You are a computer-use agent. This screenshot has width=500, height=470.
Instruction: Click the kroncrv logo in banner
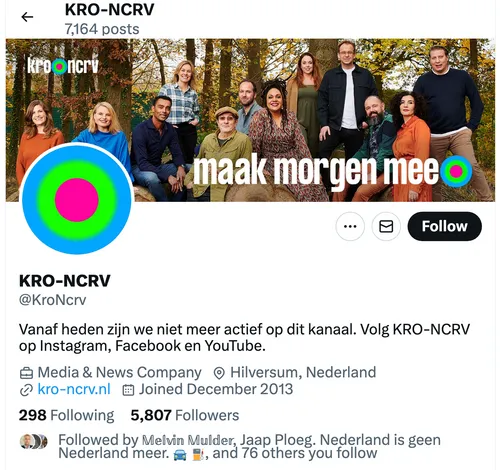tap(63, 66)
